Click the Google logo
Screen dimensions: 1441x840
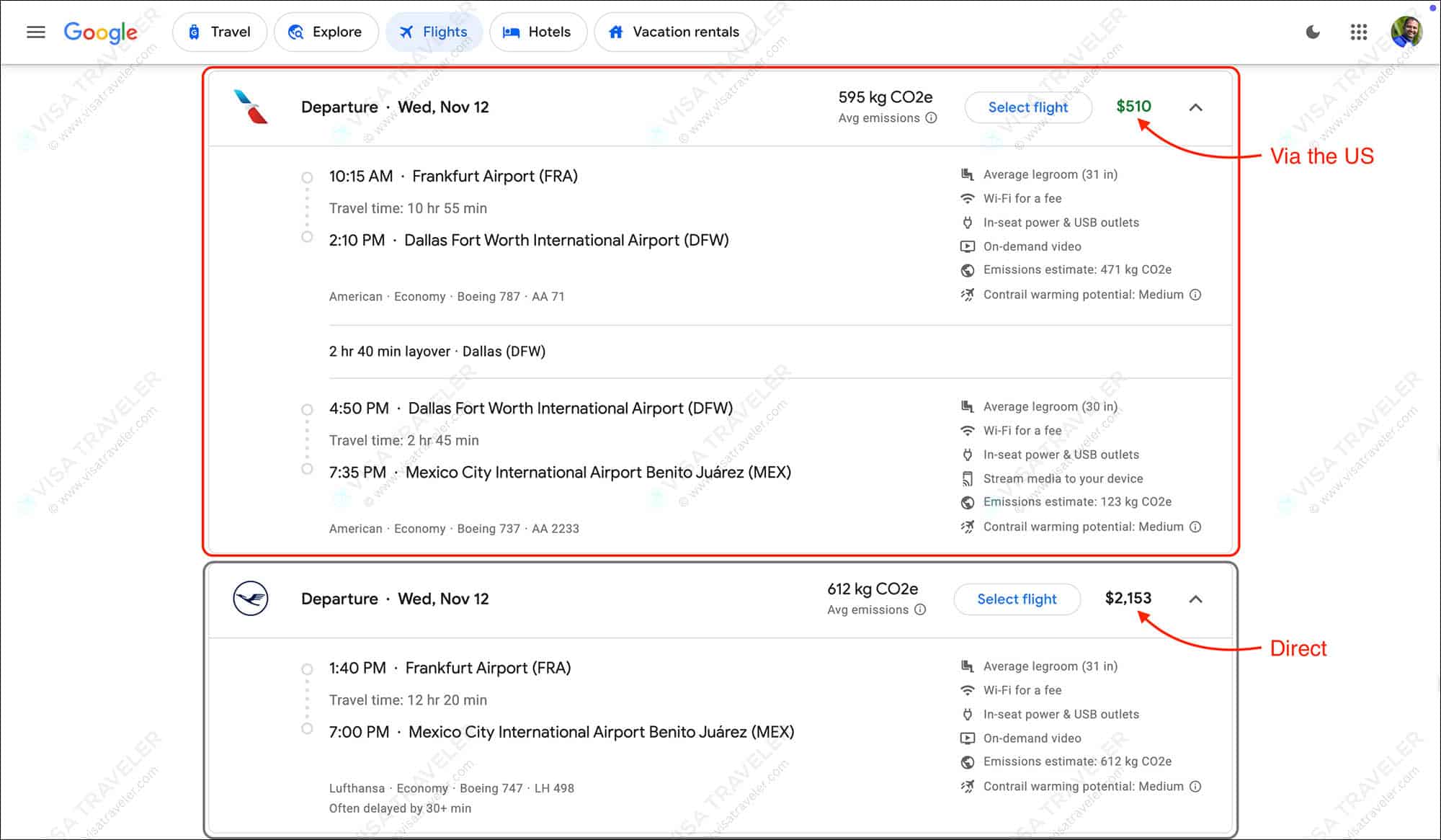100,32
